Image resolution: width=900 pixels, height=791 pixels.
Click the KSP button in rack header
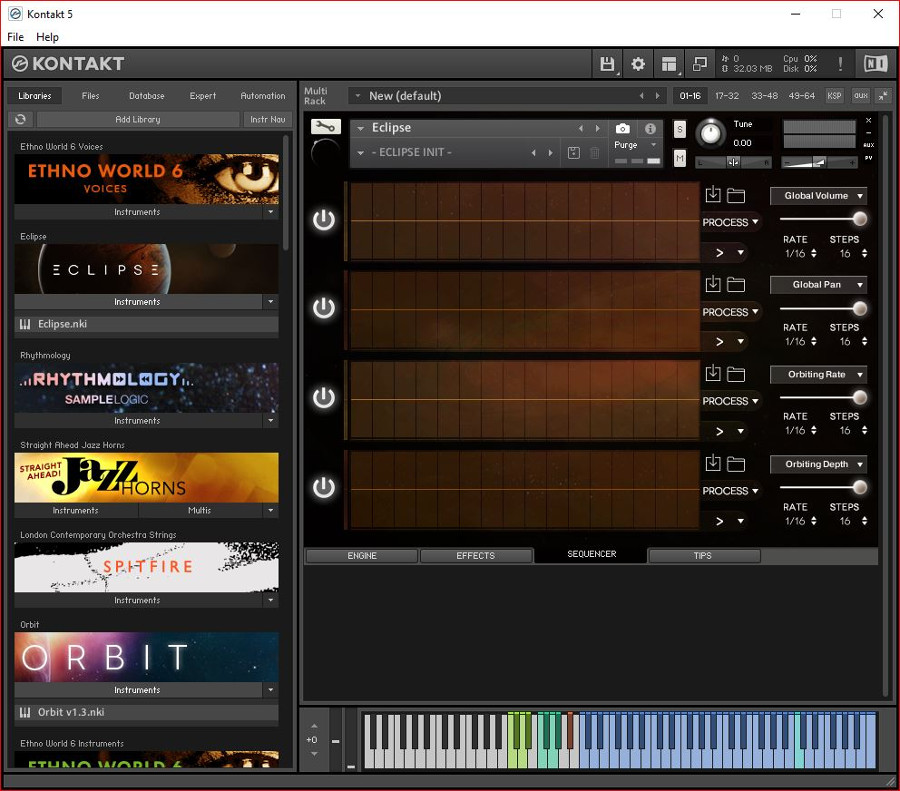point(834,96)
